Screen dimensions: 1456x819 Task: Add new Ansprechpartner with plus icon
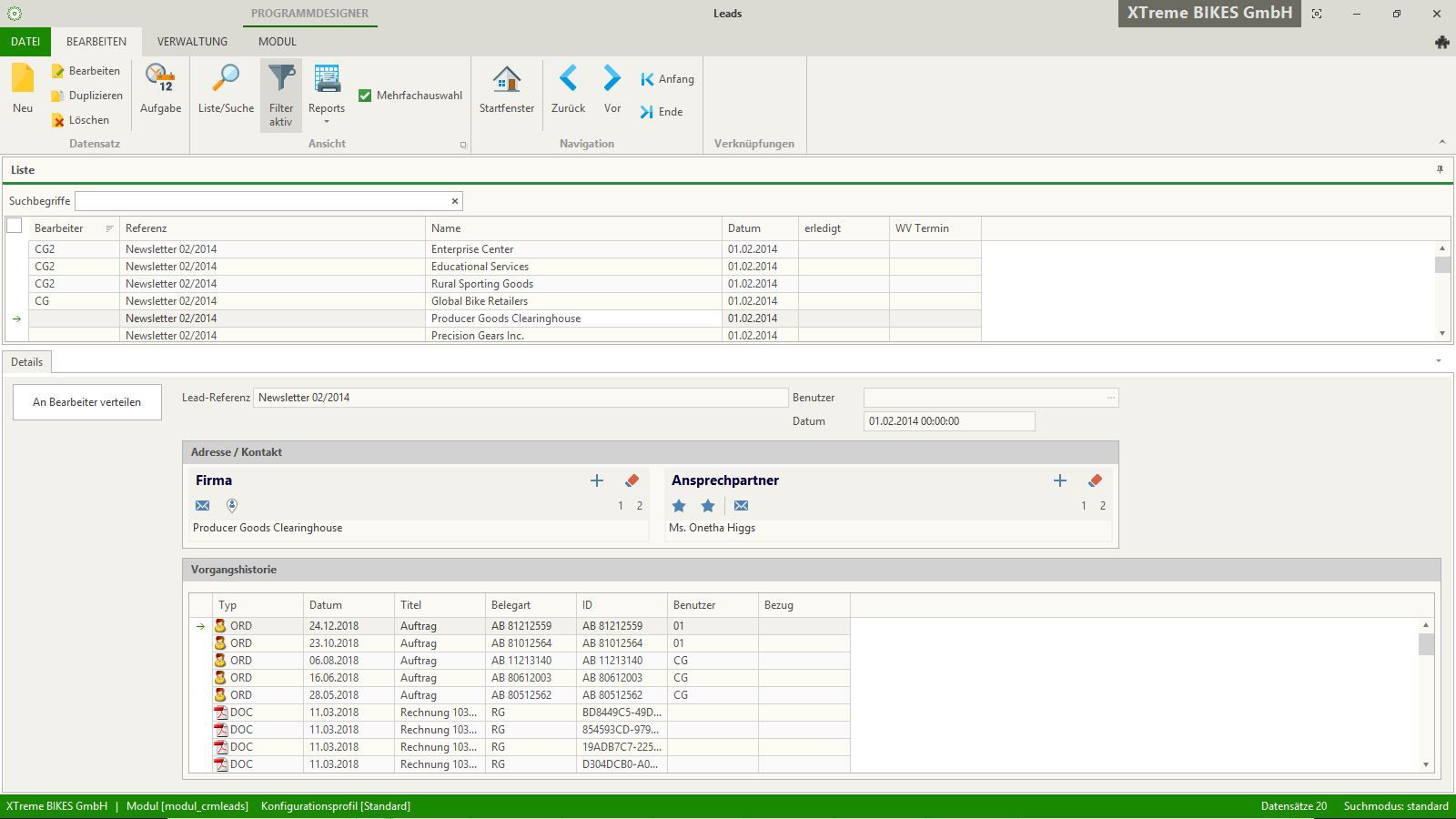coord(1060,480)
